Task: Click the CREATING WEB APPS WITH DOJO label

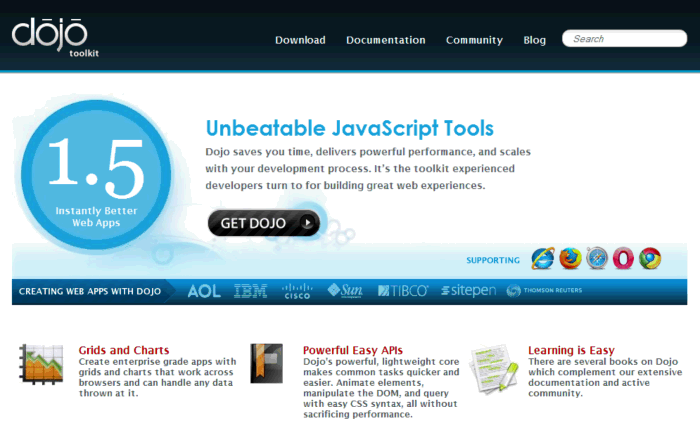Action: click(90, 292)
